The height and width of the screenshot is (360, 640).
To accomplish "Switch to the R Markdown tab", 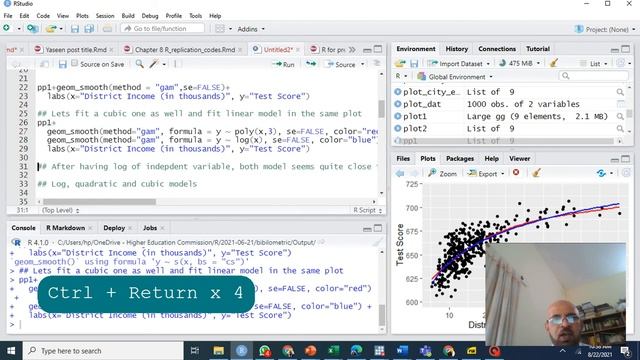I will (x=65, y=228).
